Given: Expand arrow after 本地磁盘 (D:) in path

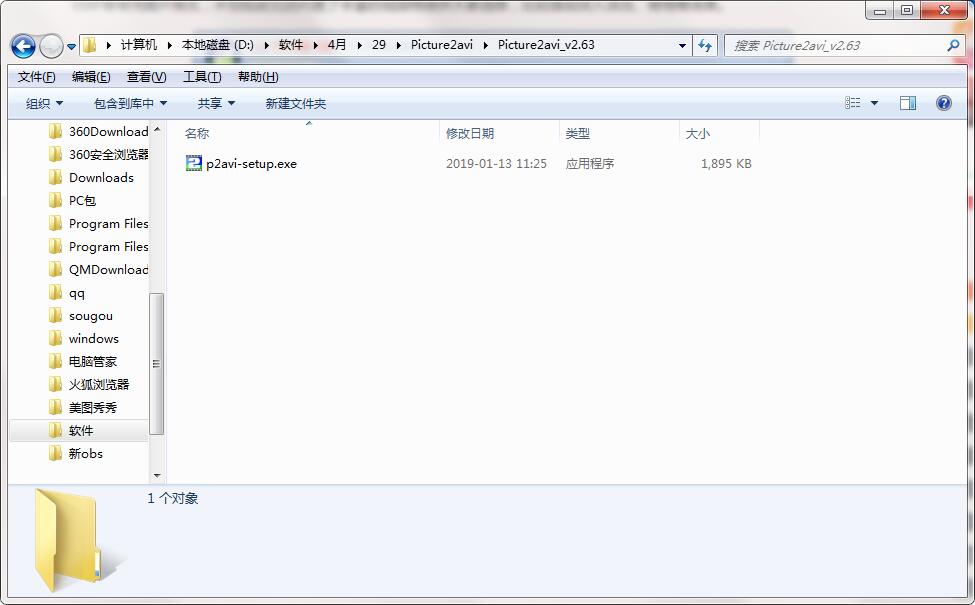Looking at the screenshot, I should coord(266,45).
